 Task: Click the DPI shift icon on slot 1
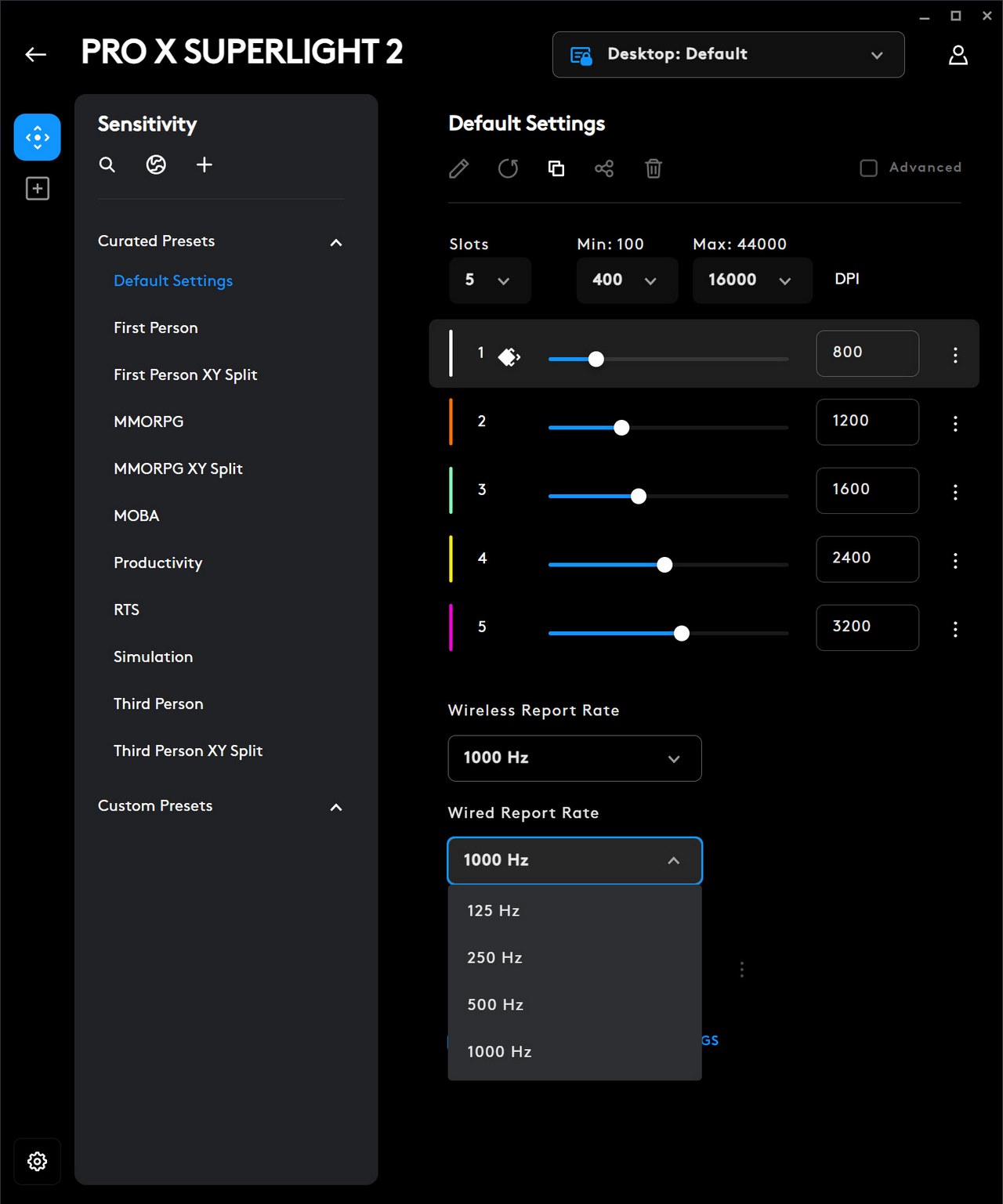(509, 357)
